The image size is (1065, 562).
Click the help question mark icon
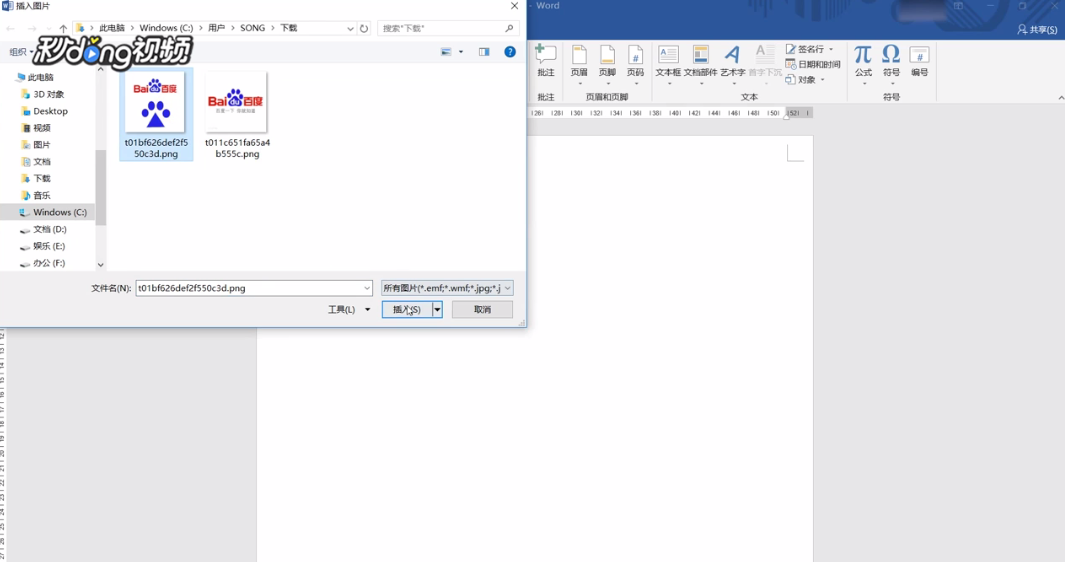[x=510, y=52]
